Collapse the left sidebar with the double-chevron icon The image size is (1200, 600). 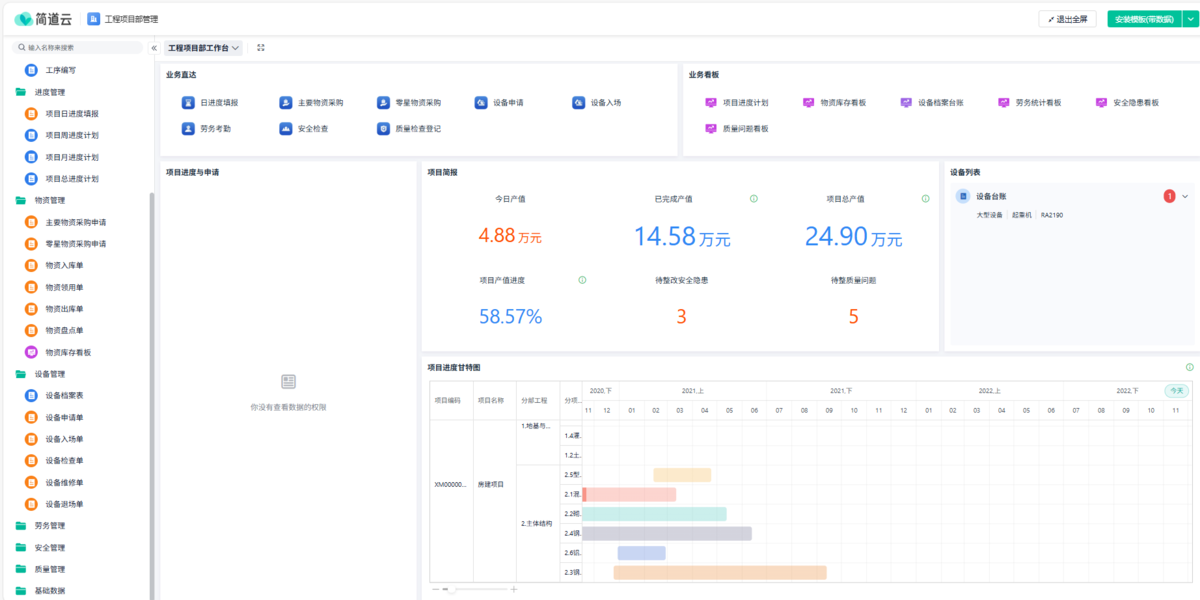(154, 47)
